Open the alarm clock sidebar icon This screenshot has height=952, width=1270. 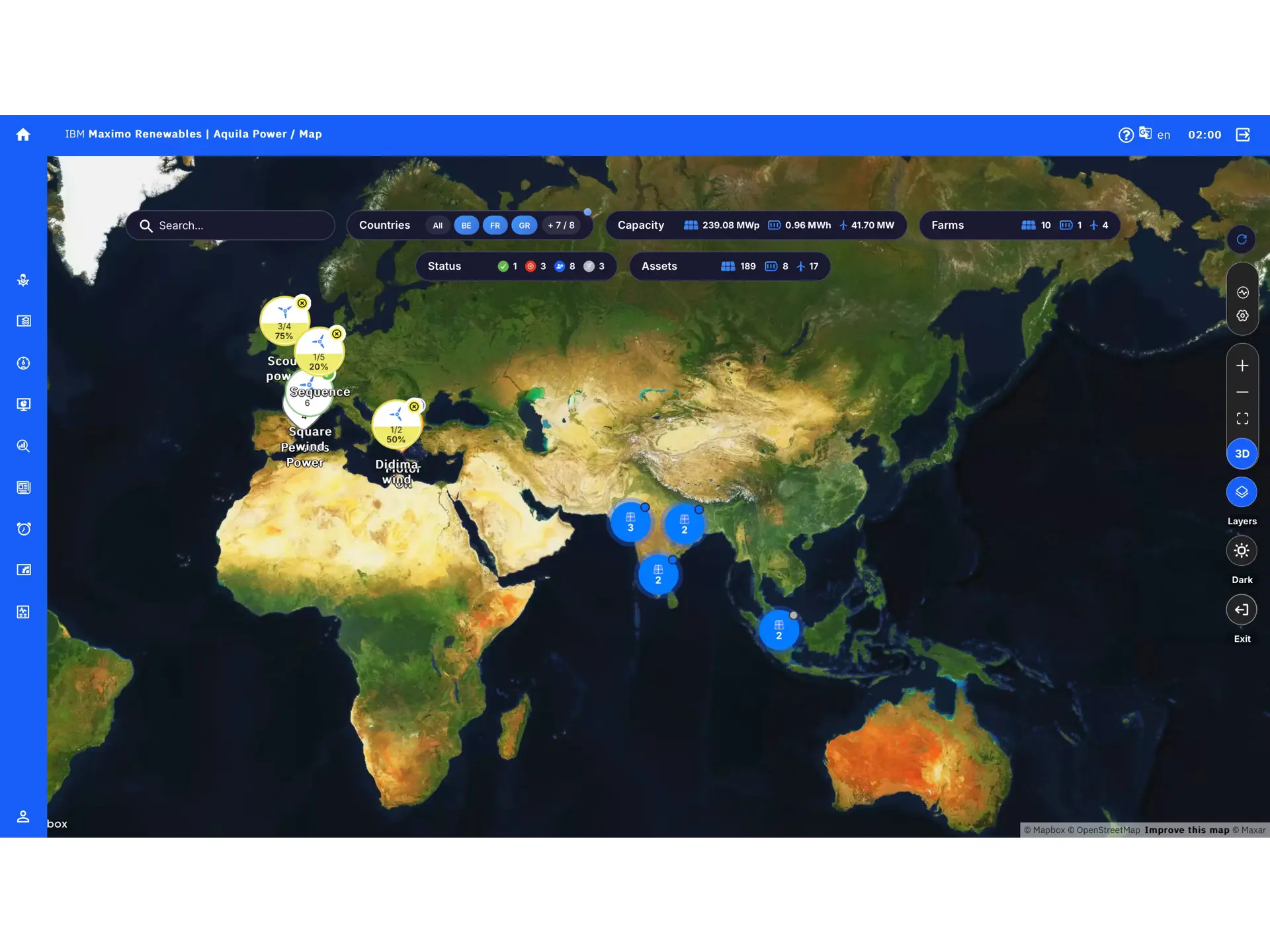click(x=23, y=529)
